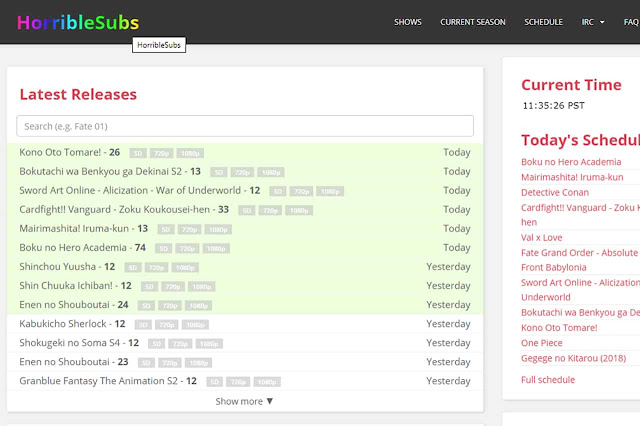This screenshot has height=426, width=640.
Task: Select SD badge for Mairimashita! Iruma-kun 13
Action: coord(166,230)
